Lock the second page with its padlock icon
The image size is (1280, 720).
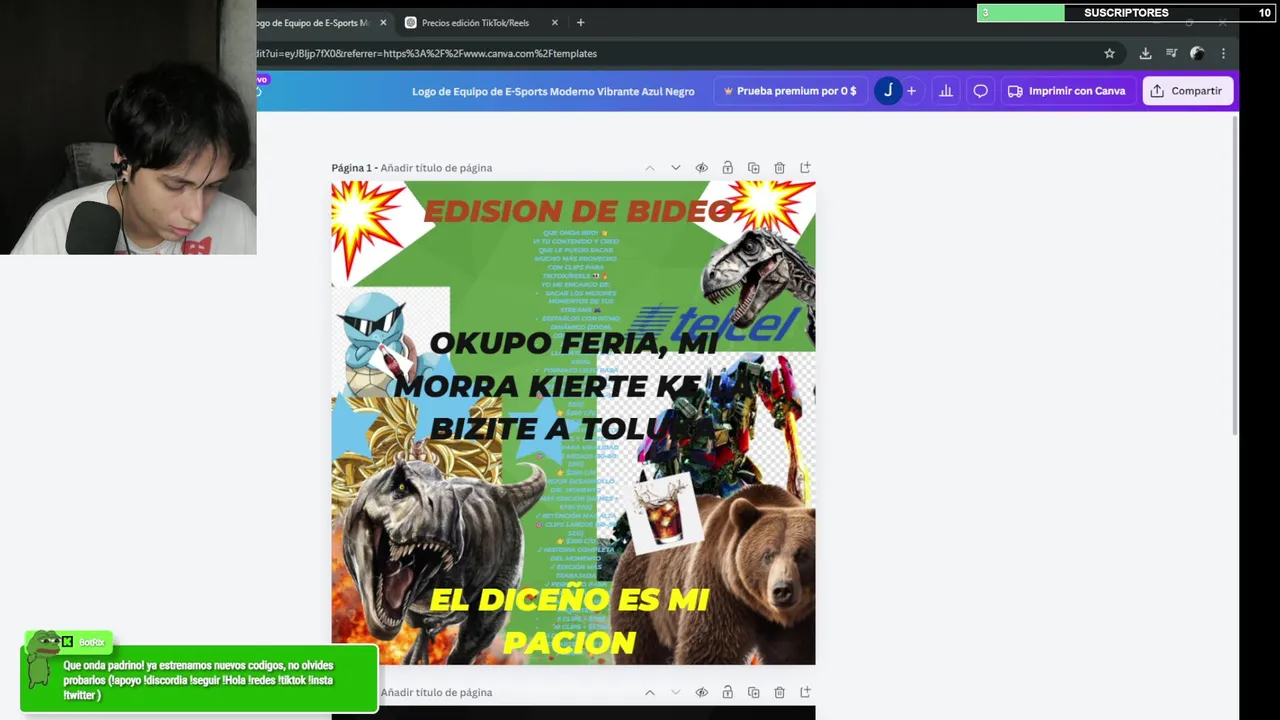[x=727, y=692]
